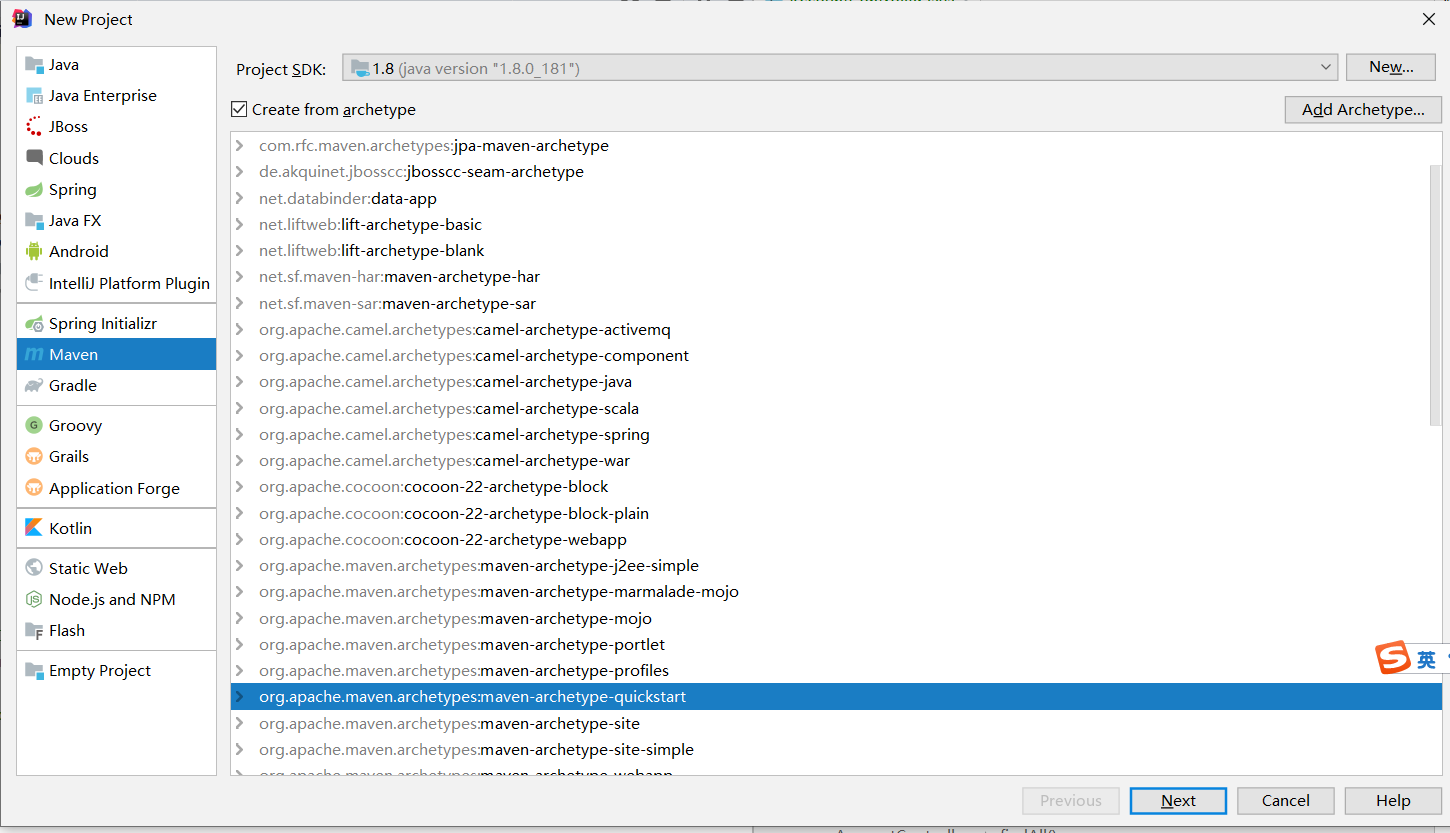Select maven-archetype-mojo row

click(x=836, y=619)
